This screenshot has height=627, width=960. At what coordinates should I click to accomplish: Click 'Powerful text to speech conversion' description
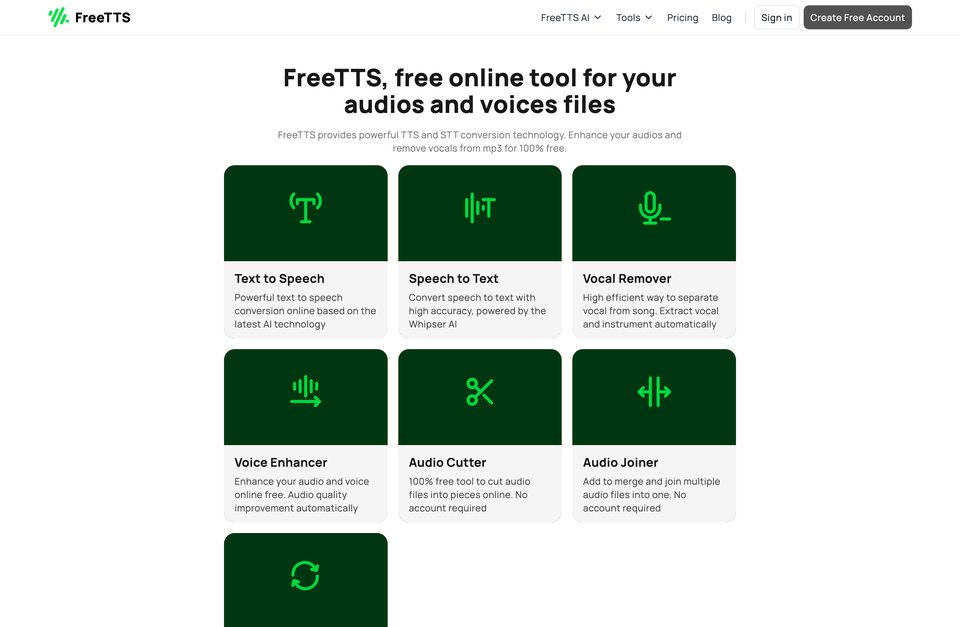[306, 311]
